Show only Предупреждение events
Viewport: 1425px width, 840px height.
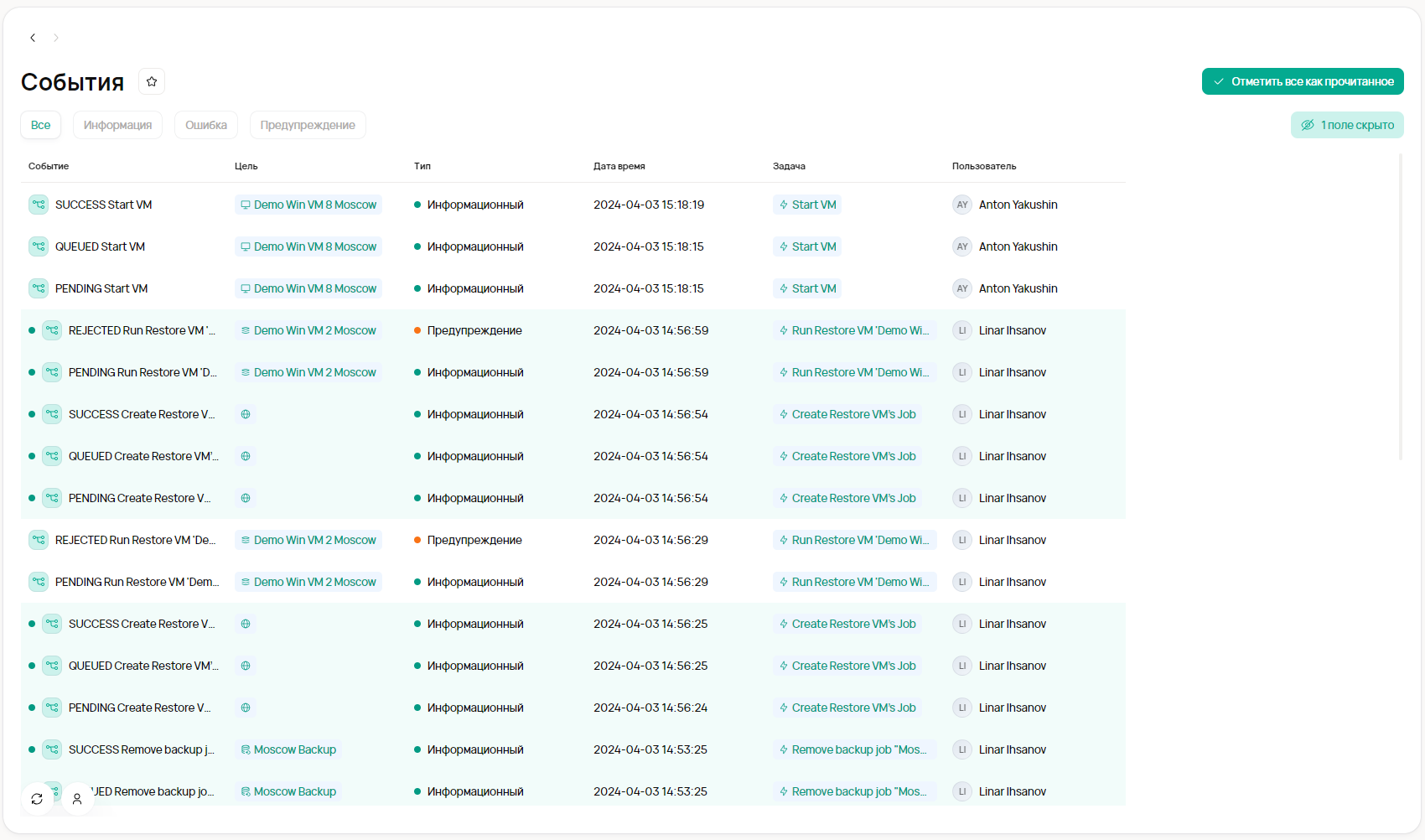pyautogui.click(x=308, y=125)
